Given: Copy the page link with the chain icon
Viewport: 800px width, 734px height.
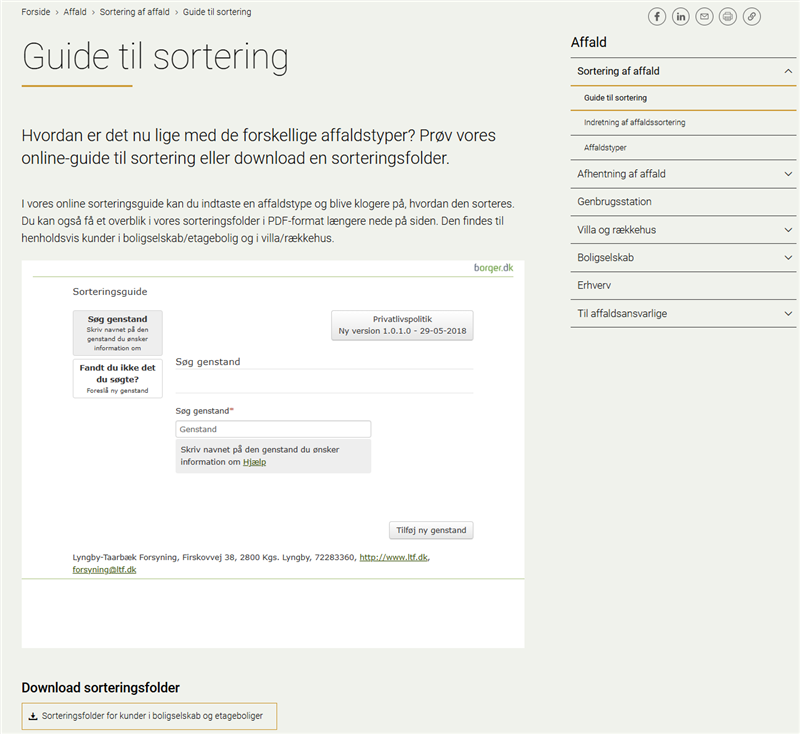Looking at the screenshot, I should (752, 16).
